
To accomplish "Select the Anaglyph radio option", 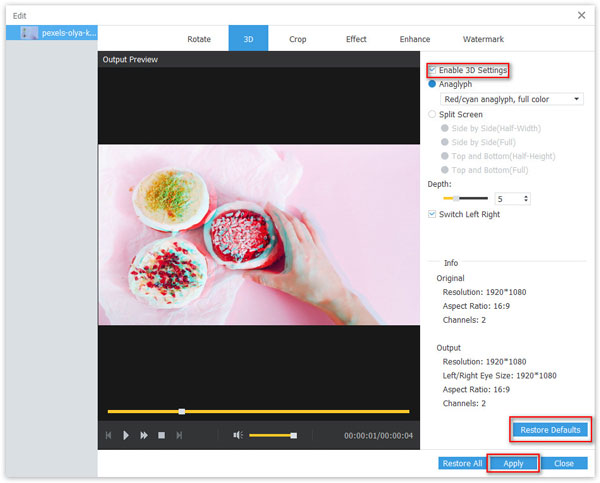I will (x=432, y=84).
